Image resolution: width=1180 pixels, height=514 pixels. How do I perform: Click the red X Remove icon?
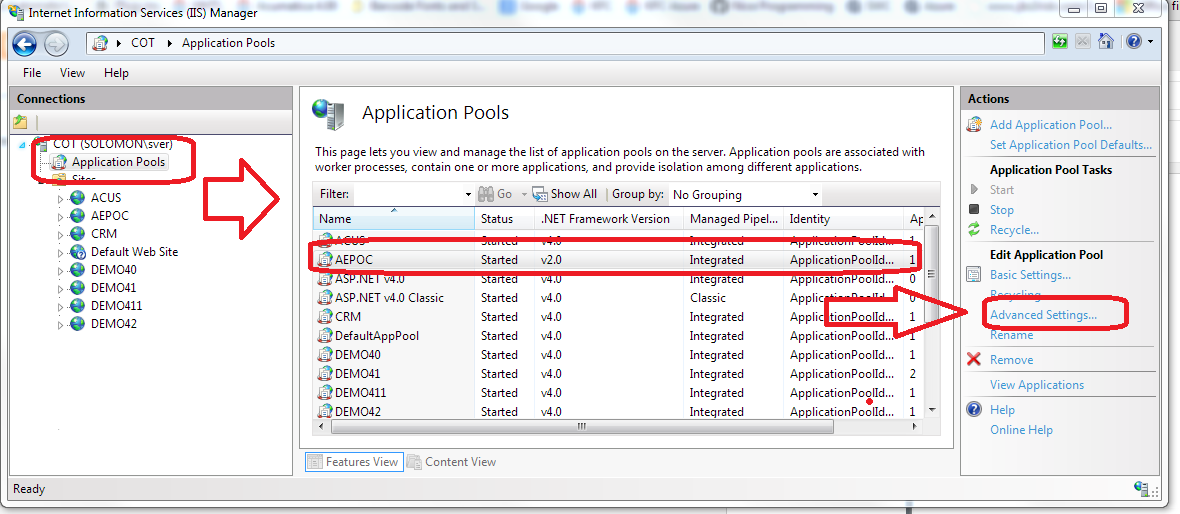(x=975, y=360)
